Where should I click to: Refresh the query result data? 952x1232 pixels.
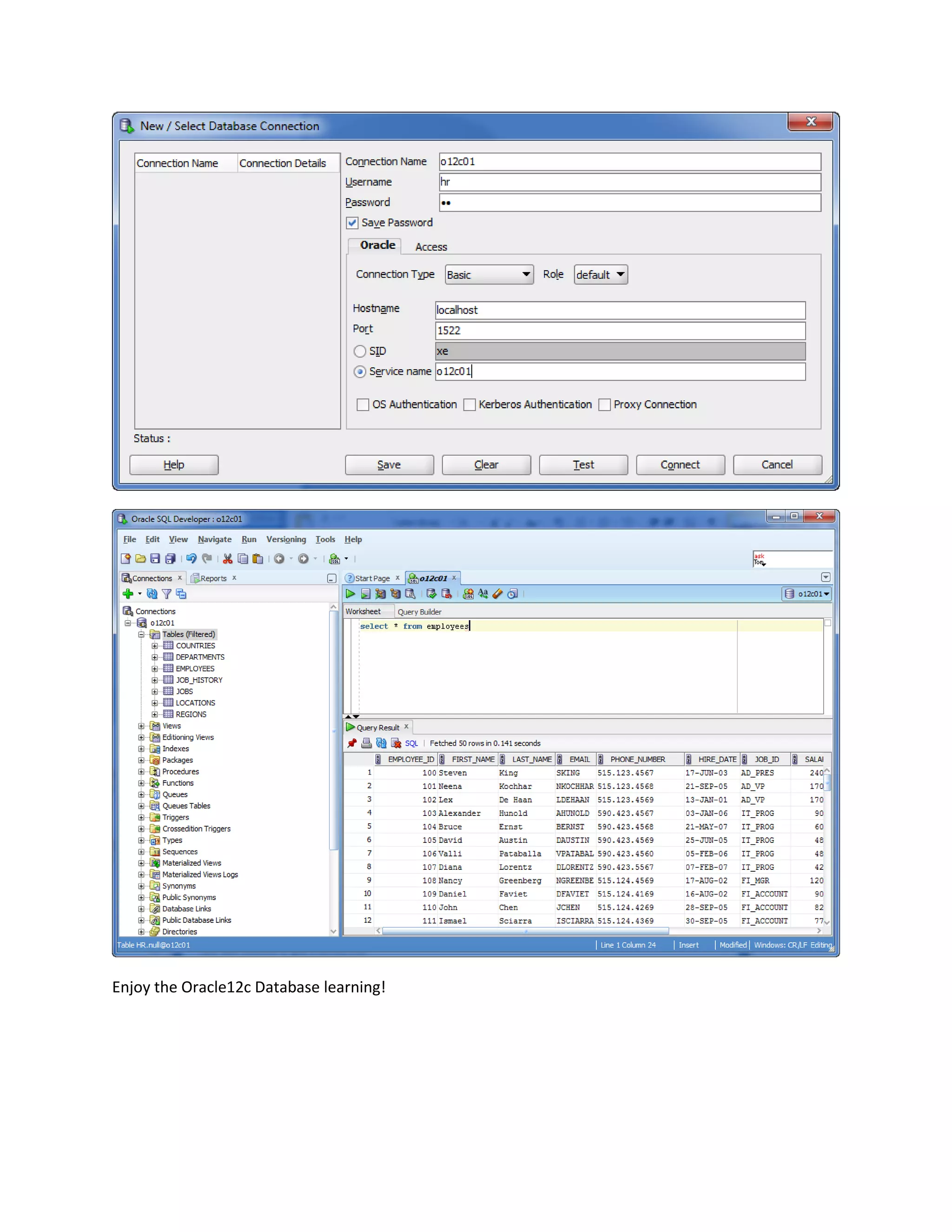click(x=381, y=743)
